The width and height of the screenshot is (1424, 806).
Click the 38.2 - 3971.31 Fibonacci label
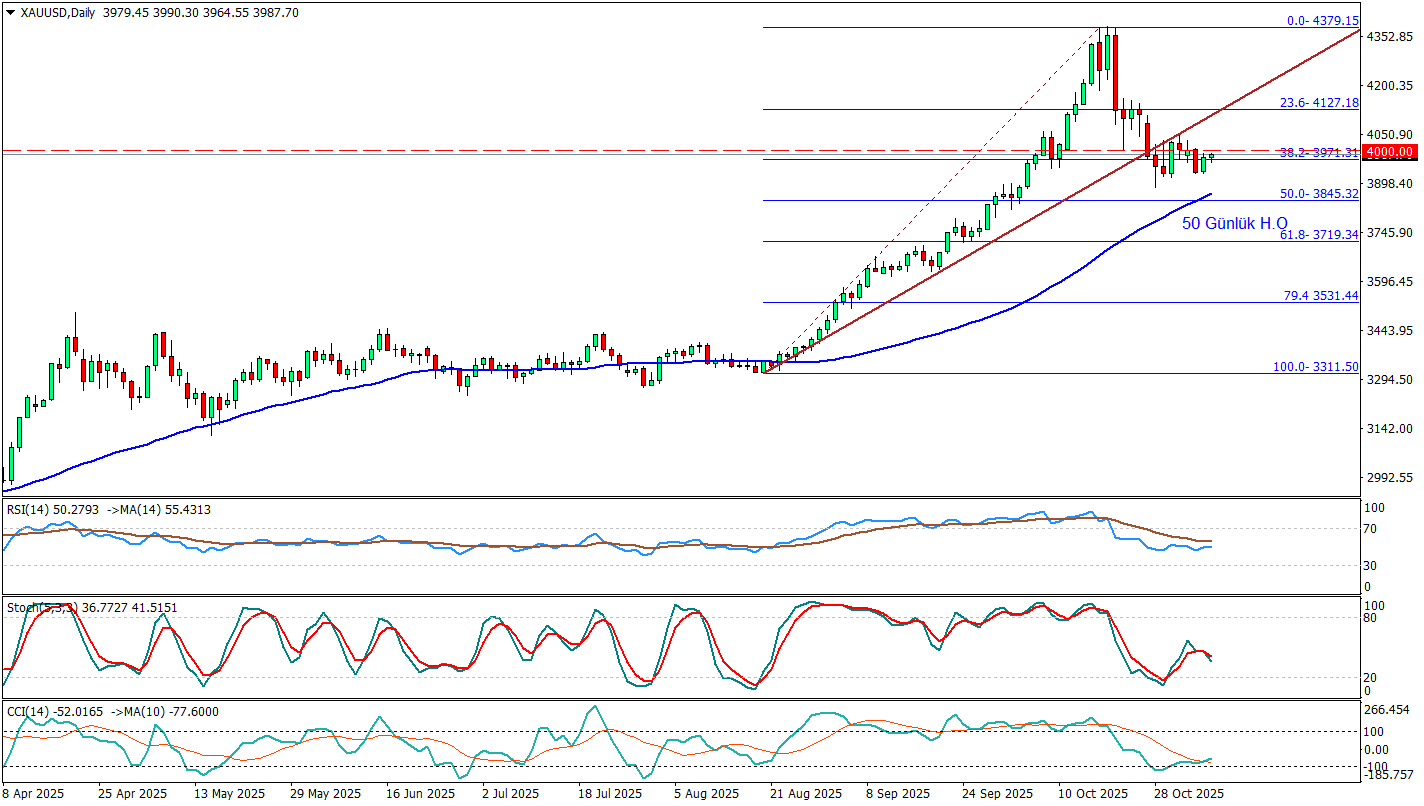click(1320, 153)
